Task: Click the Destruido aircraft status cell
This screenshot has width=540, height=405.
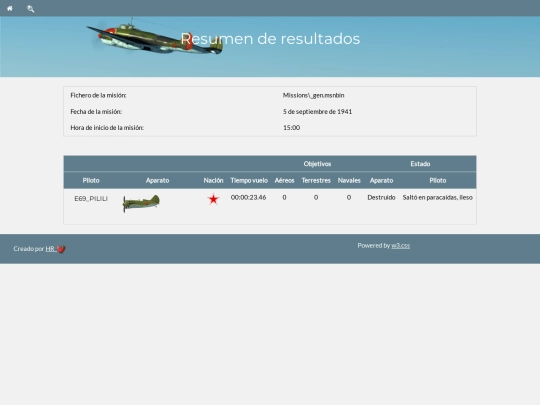Action: click(381, 197)
